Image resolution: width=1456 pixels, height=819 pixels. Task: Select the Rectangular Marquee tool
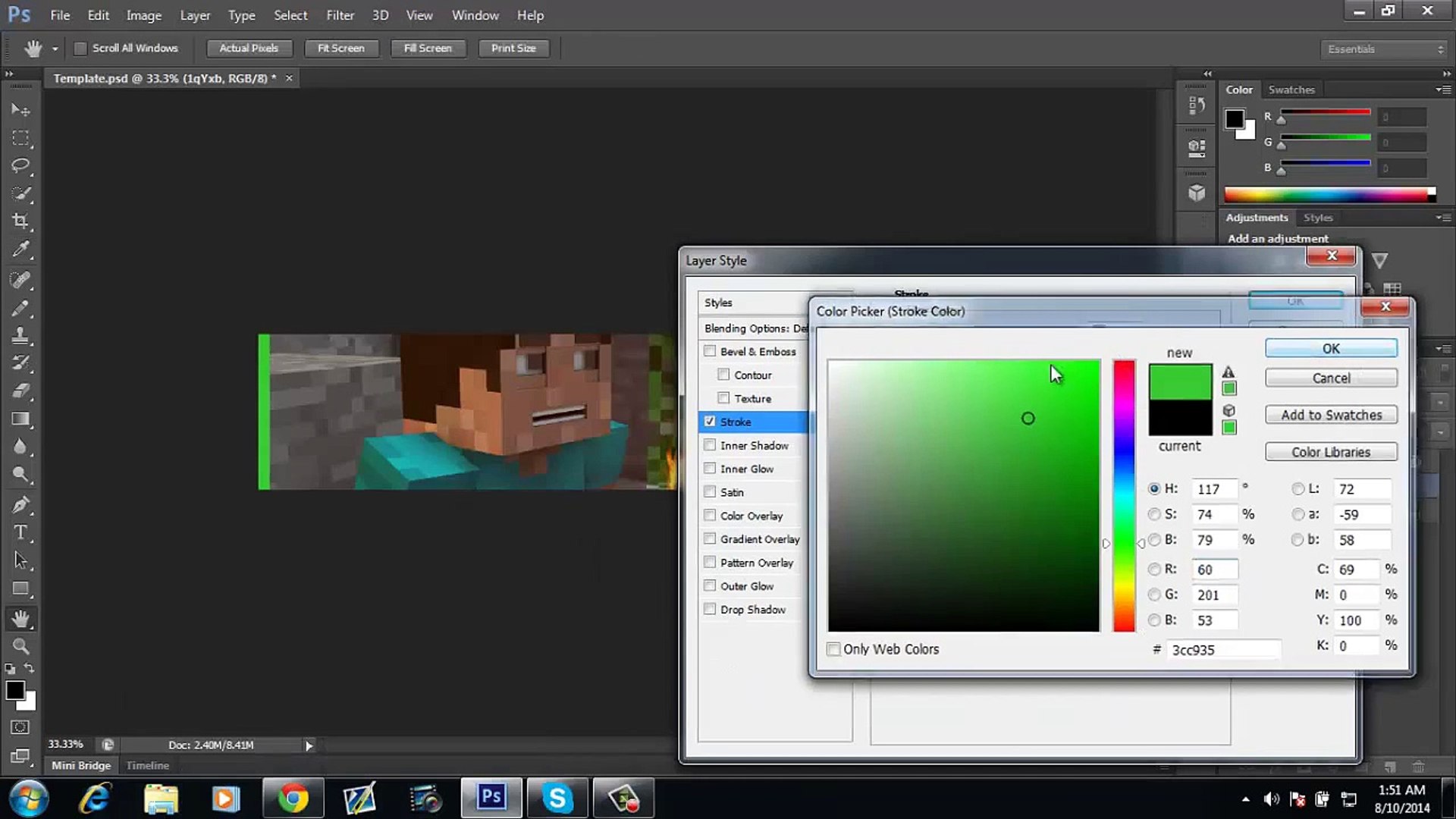pyautogui.click(x=20, y=138)
